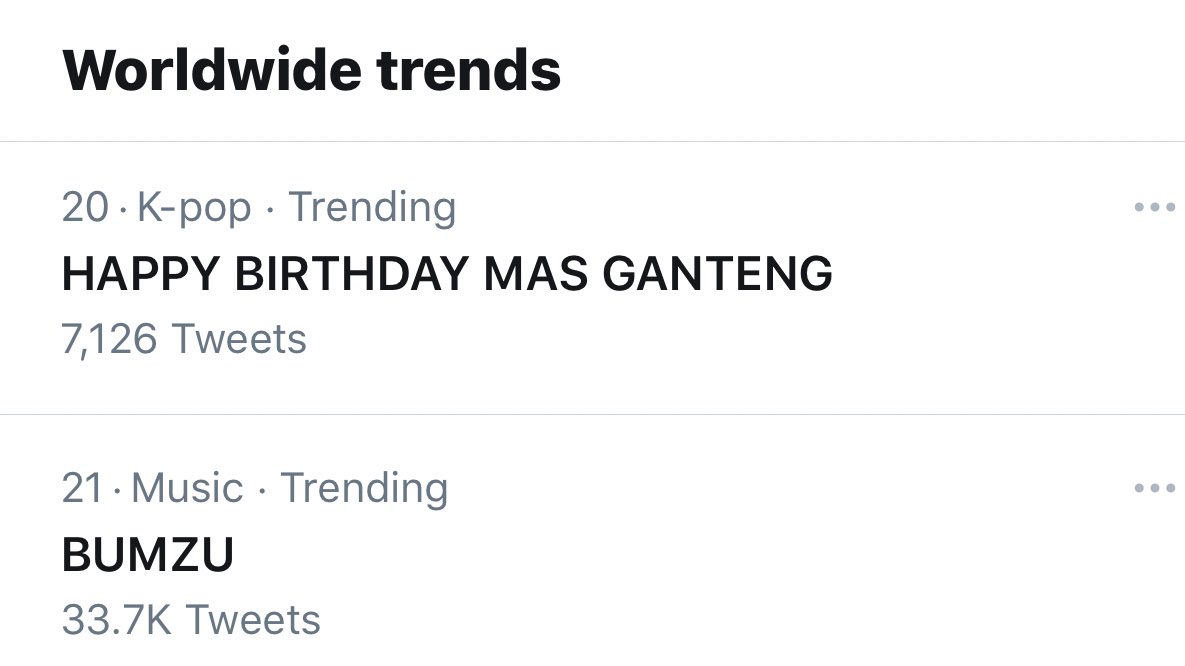Click the word Tweets after 33.7K
Screen dimensions: 1185x666
[253, 620]
